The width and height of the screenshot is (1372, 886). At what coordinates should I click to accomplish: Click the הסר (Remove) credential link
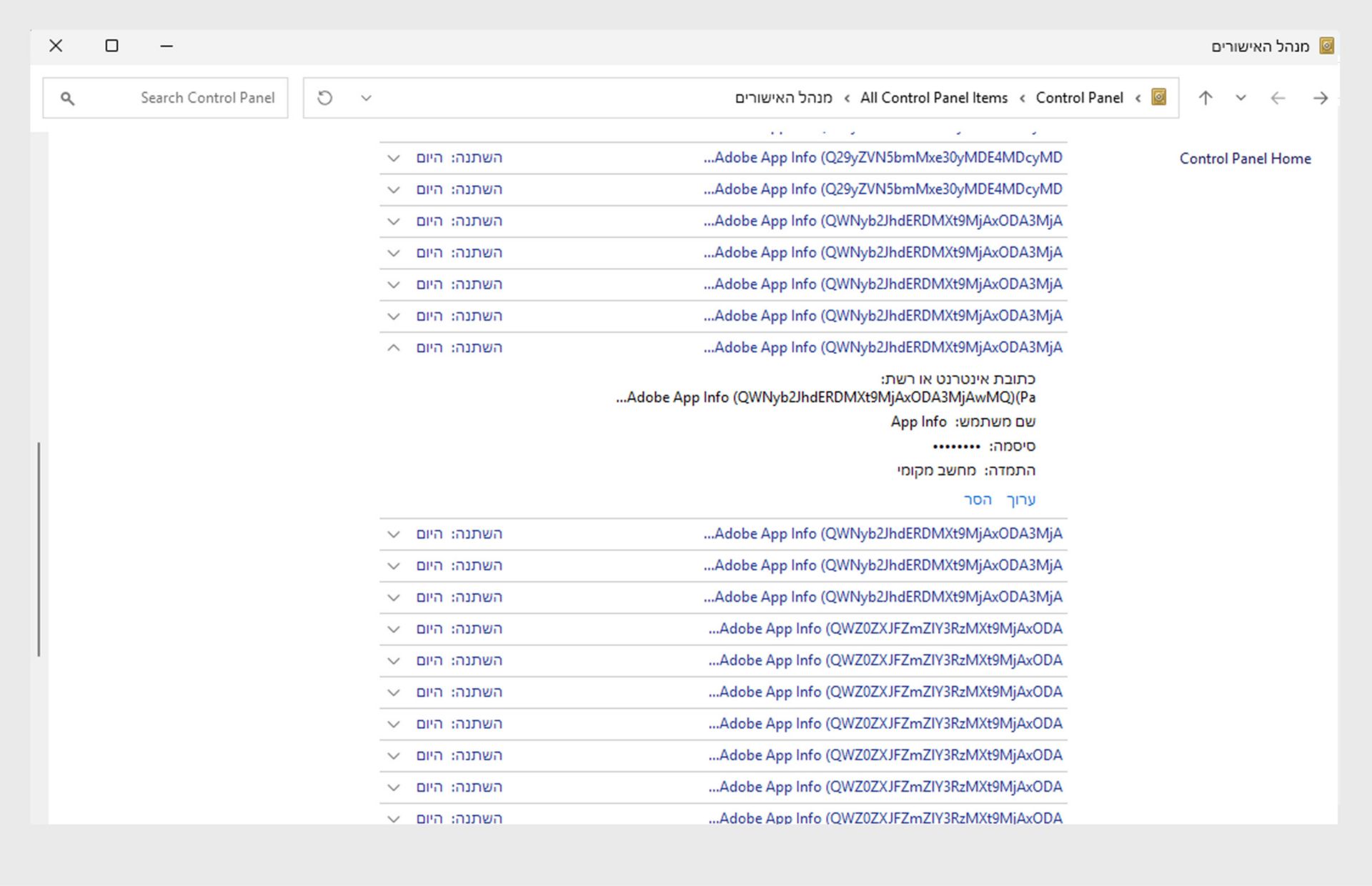click(978, 499)
